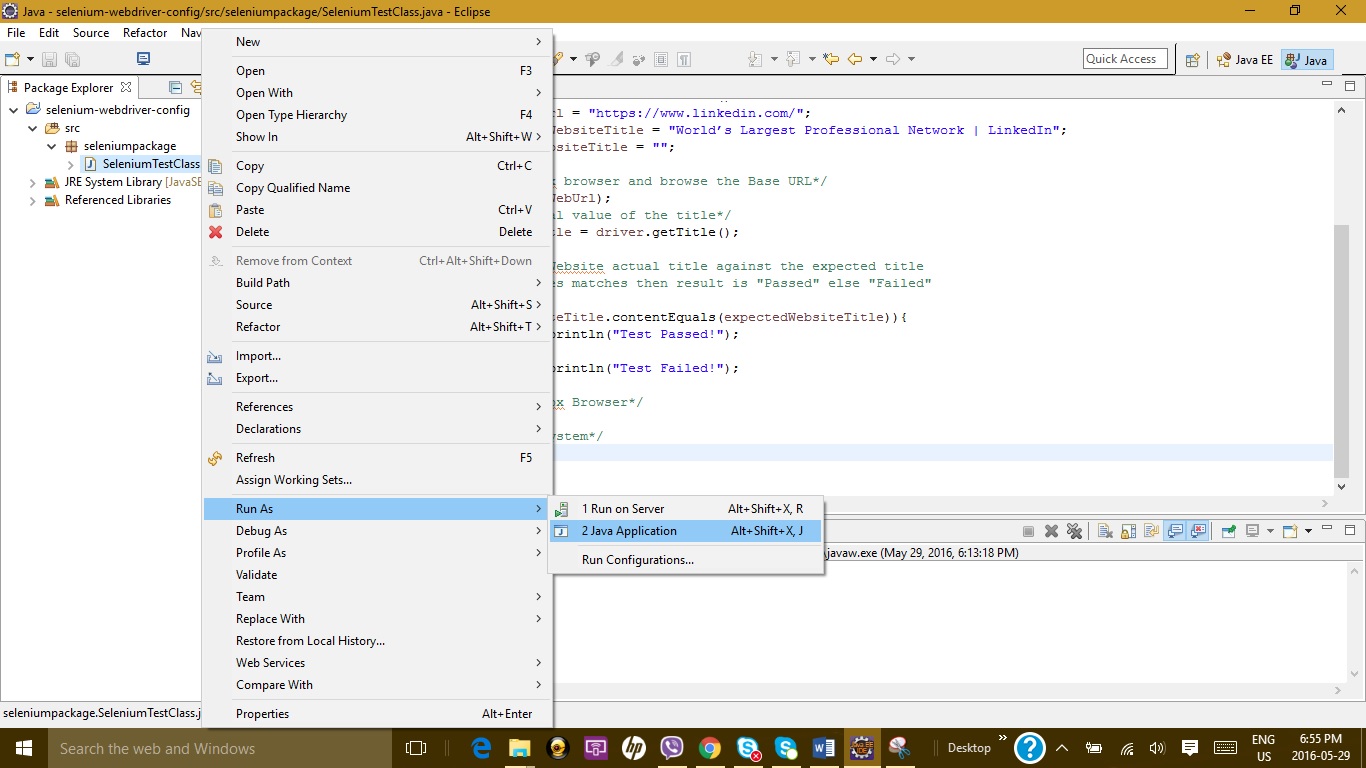Switch to Java perspective
This screenshot has height=768, width=1366.
click(x=1307, y=60)
